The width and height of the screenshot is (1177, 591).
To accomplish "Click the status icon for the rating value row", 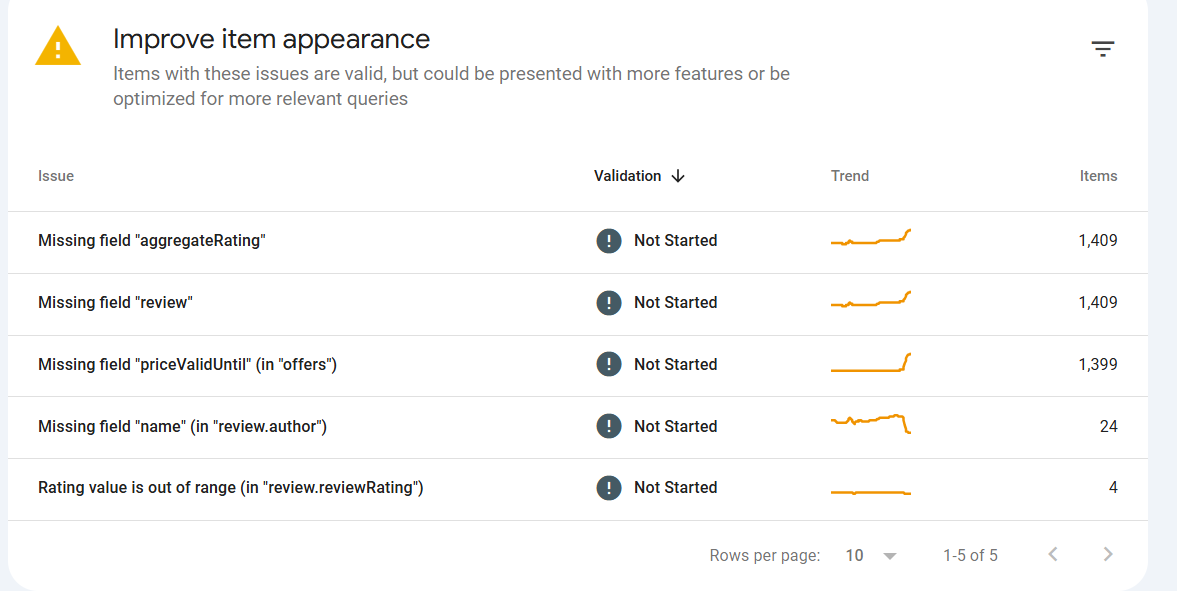I will (609, 487).
